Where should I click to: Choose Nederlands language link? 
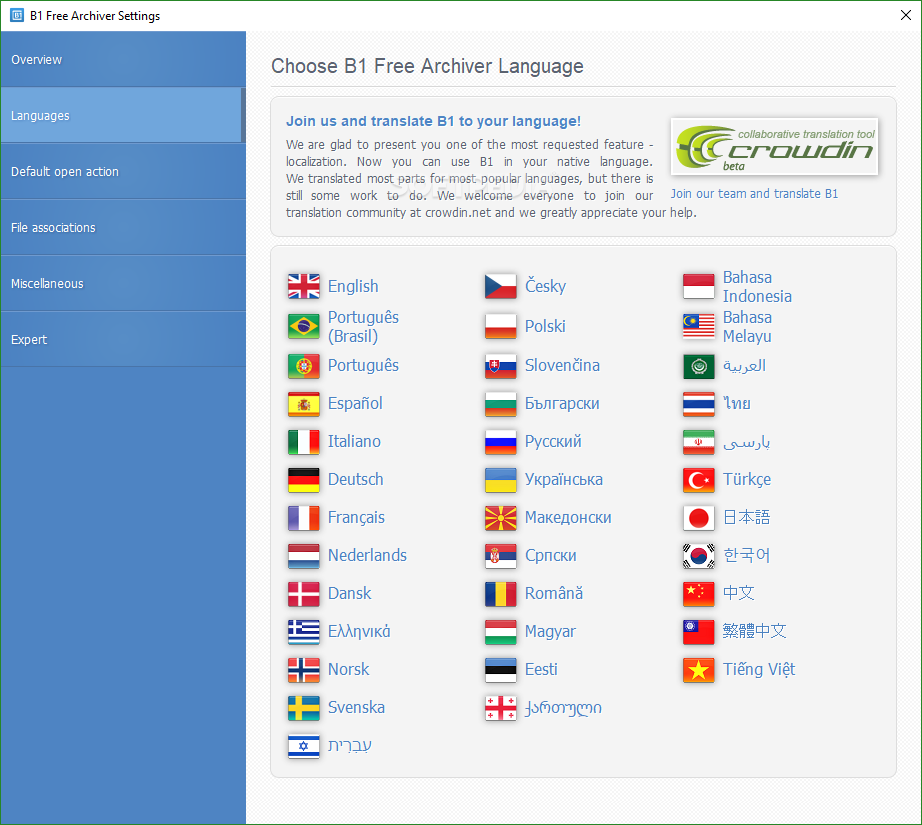point(367,555)
